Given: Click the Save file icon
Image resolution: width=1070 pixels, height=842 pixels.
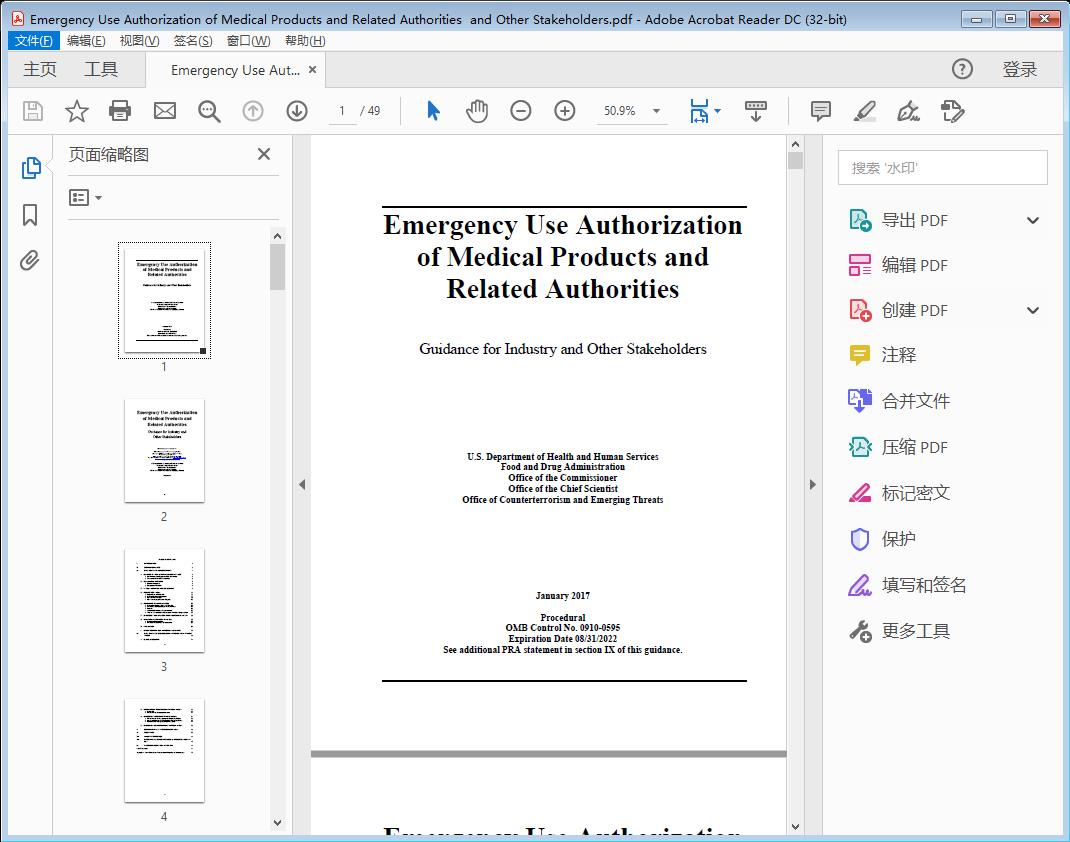Looking at the screenshot, I should 31,111.
